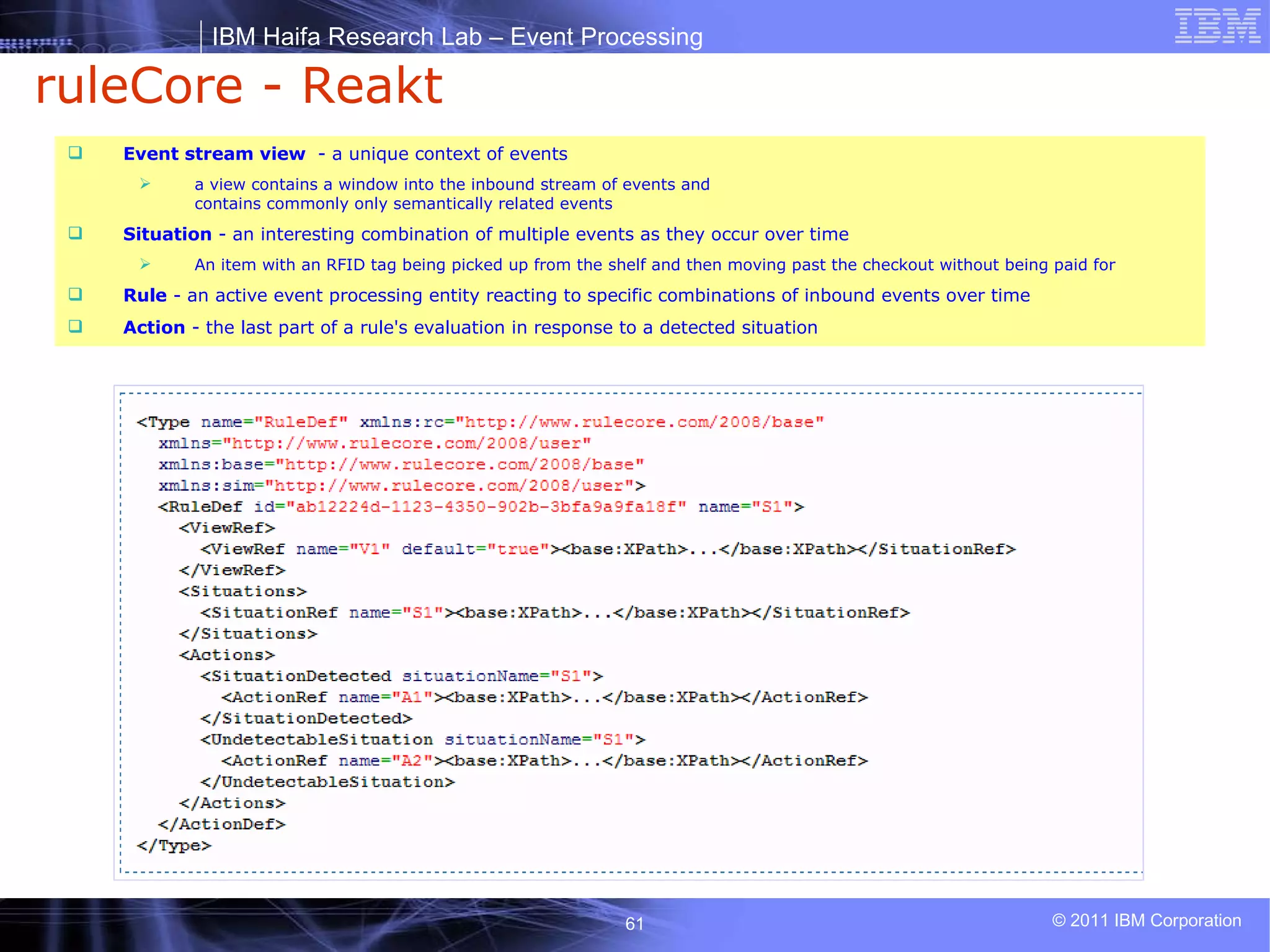Click the opening '<ViewRef>' tag line
The image size is (1270, 952).
(227, 528)
